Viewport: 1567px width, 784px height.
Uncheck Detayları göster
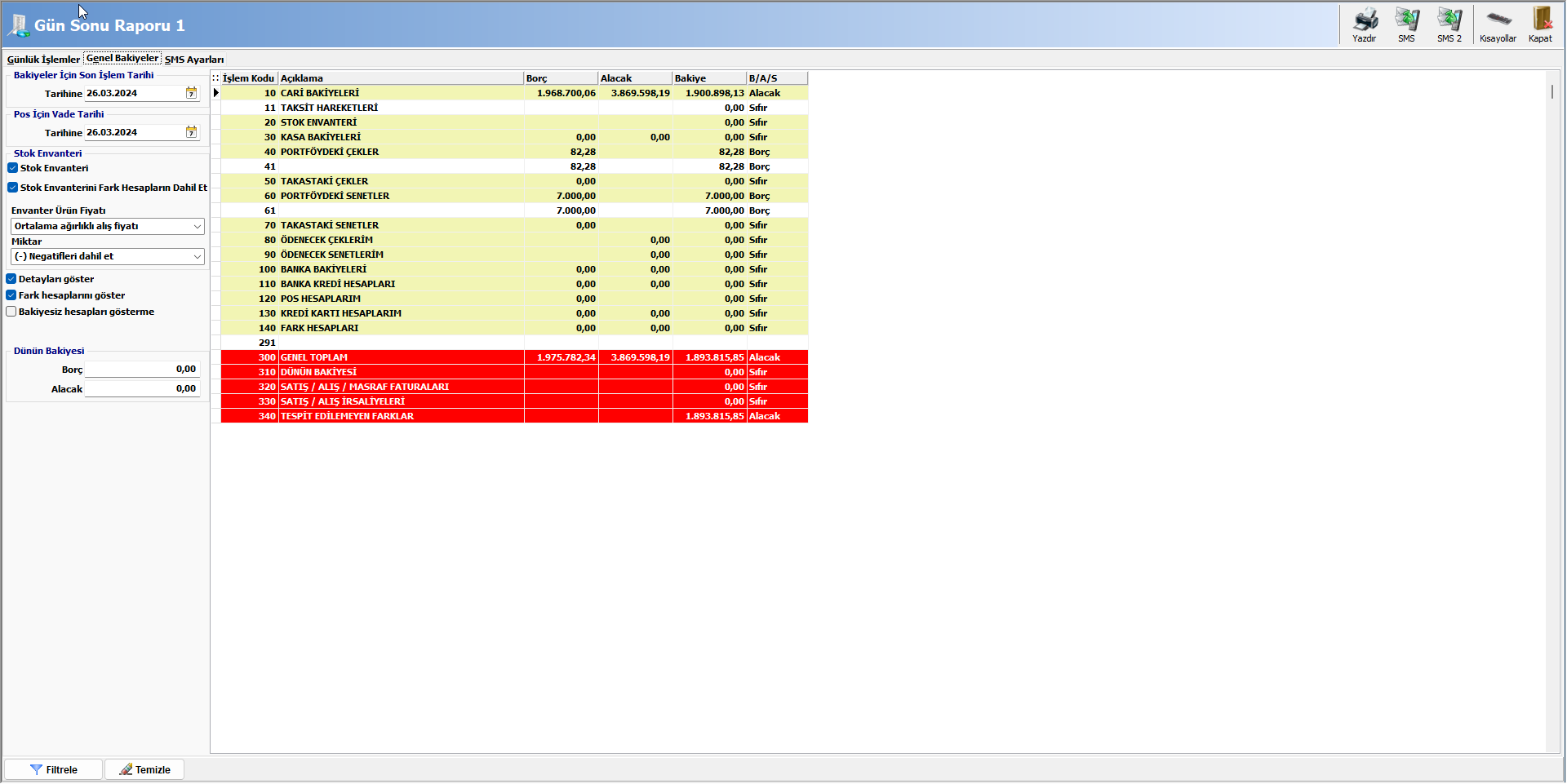(x=11, y=279)
